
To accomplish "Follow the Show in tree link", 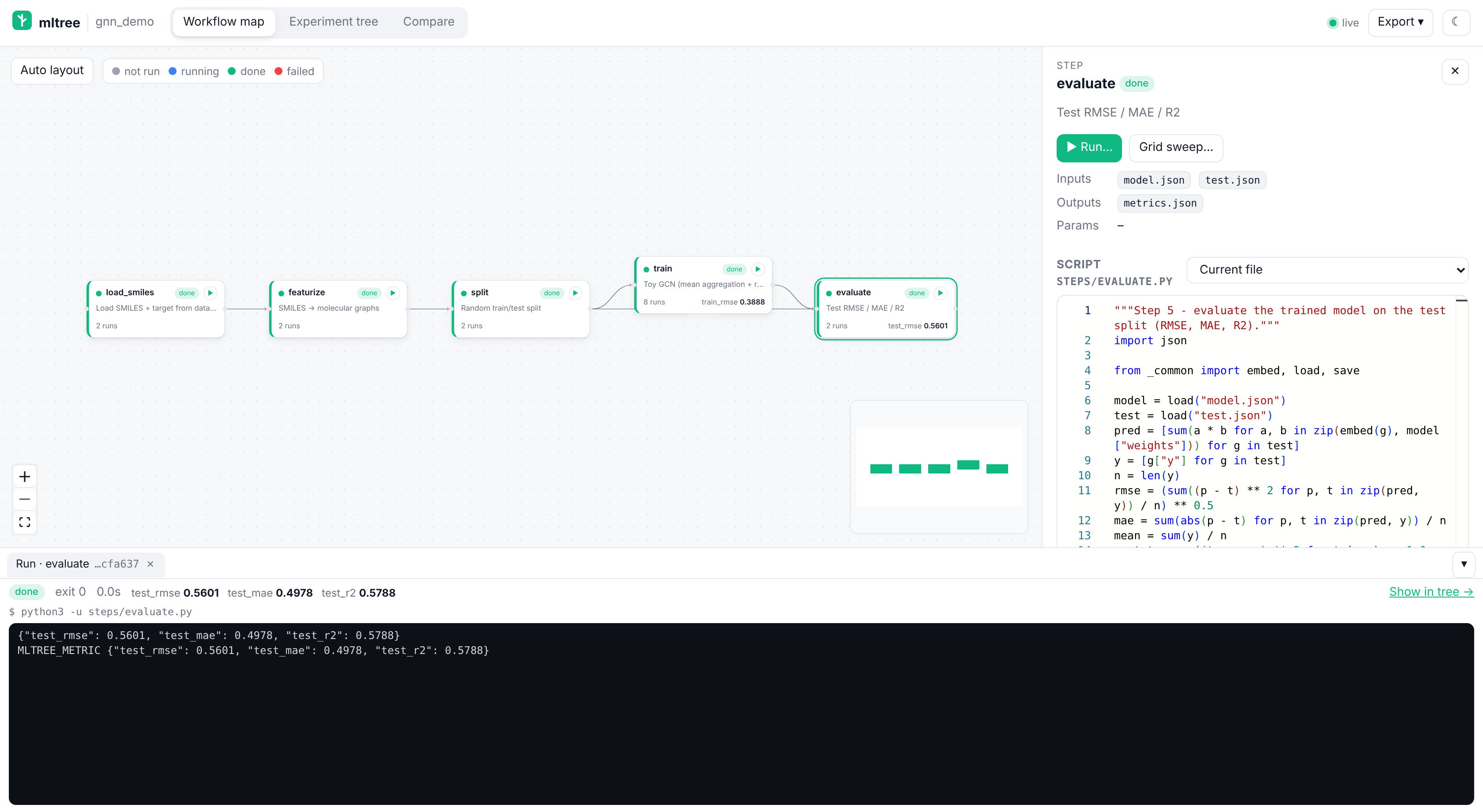I will [x=1431, y=592].
